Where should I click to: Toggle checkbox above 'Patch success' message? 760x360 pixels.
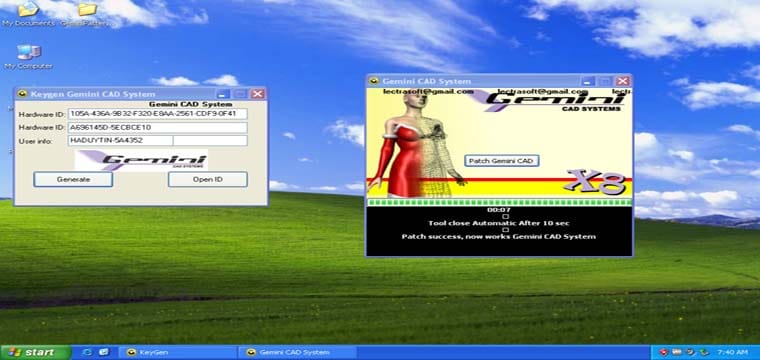[505, 230]
